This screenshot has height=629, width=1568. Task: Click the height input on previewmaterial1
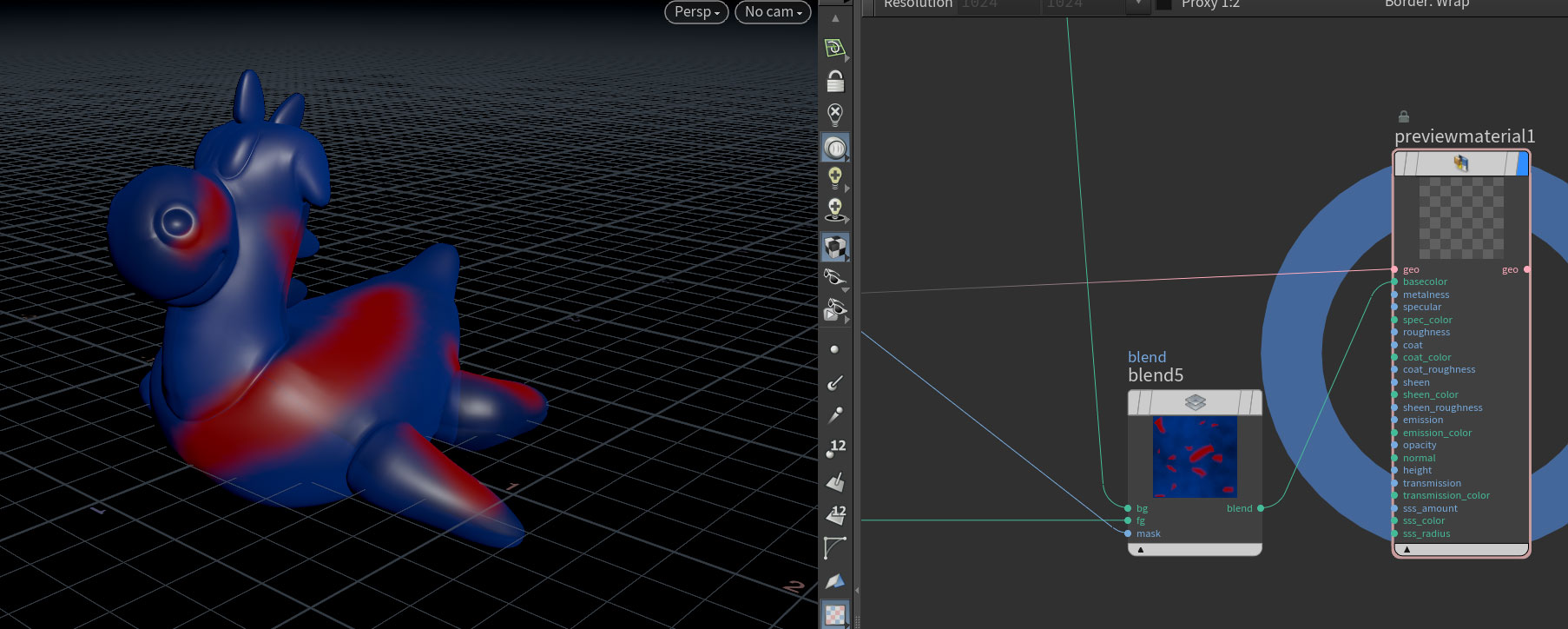click(x=1394, y=470)
